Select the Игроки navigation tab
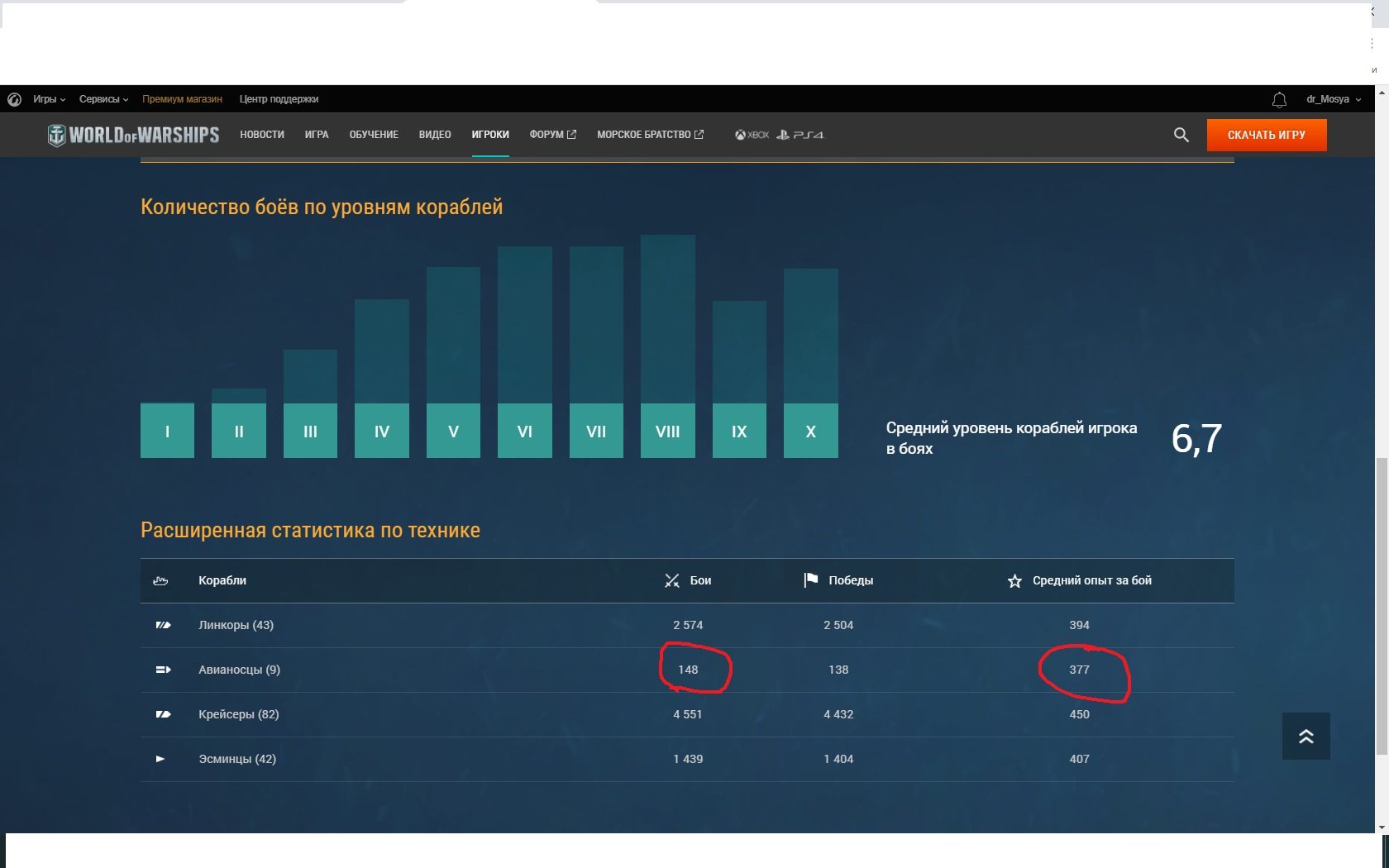This screenshot has width=1389, height=868. coord(490,135)
